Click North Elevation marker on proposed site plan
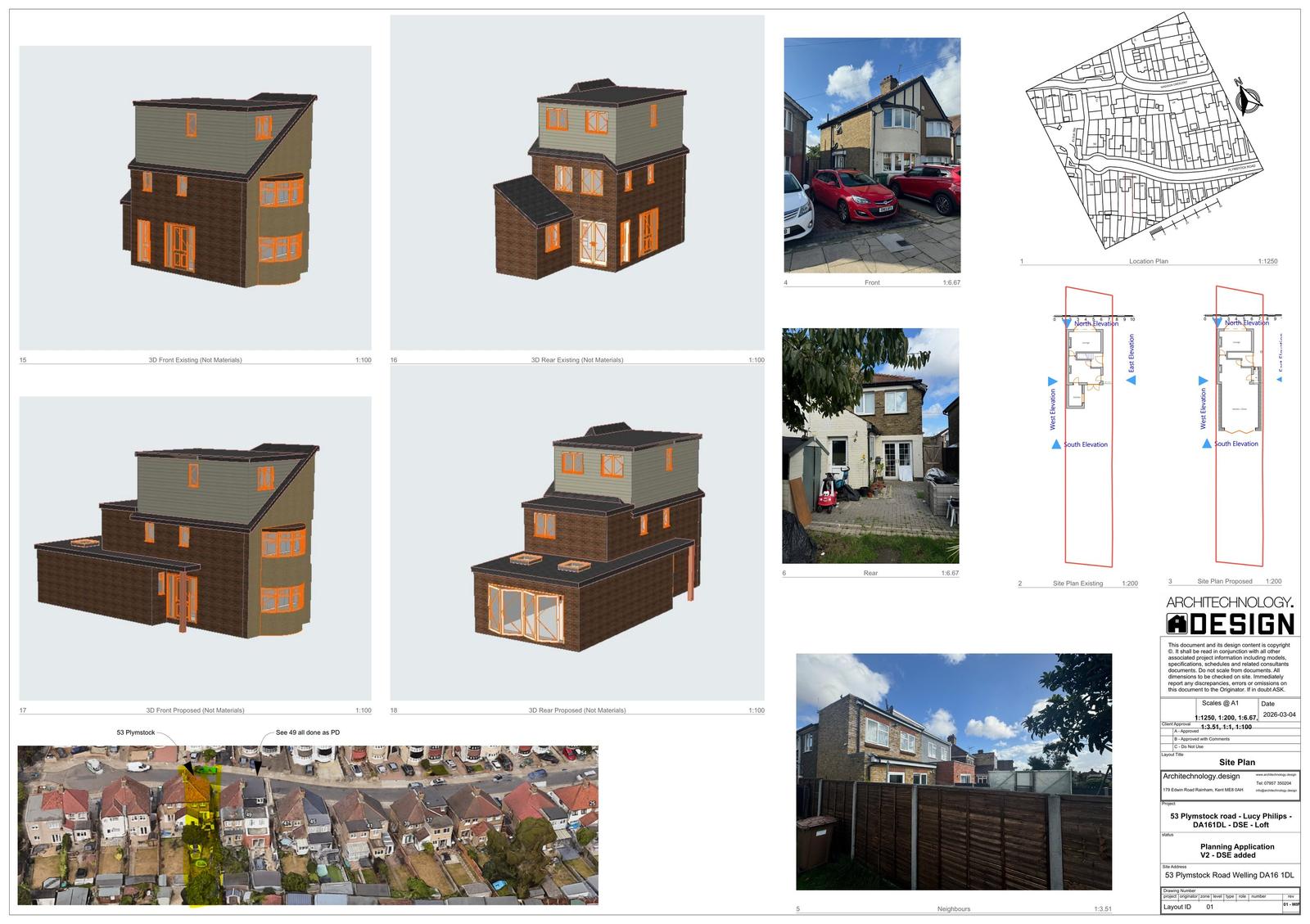This screenshot has width=1310, height=924. [1216, 323]
